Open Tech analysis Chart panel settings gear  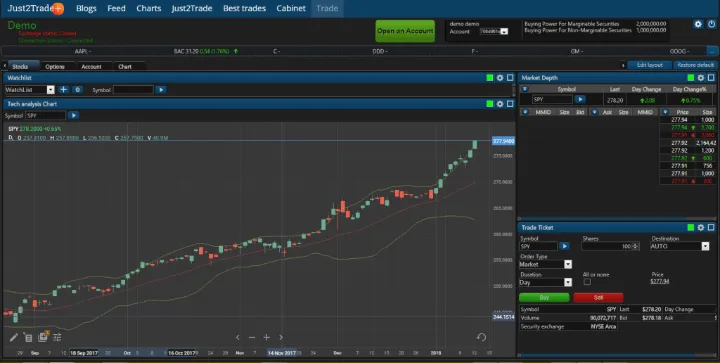(500, 104)
